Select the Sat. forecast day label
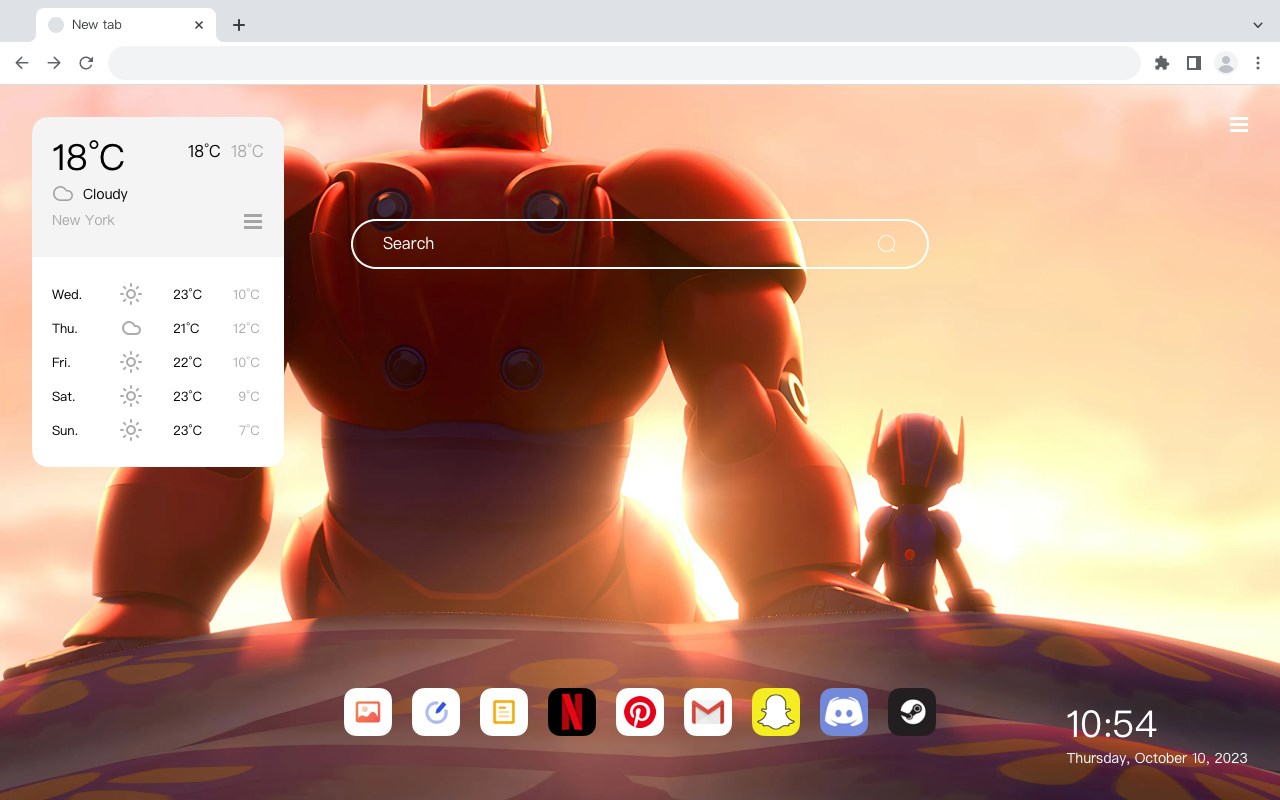 [64, 397]
